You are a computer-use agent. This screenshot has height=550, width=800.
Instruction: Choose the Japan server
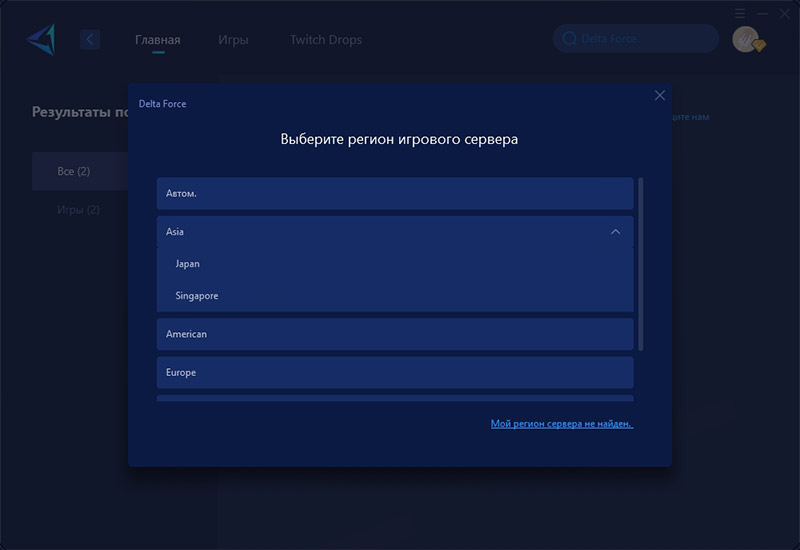click(x=188, y=264)
